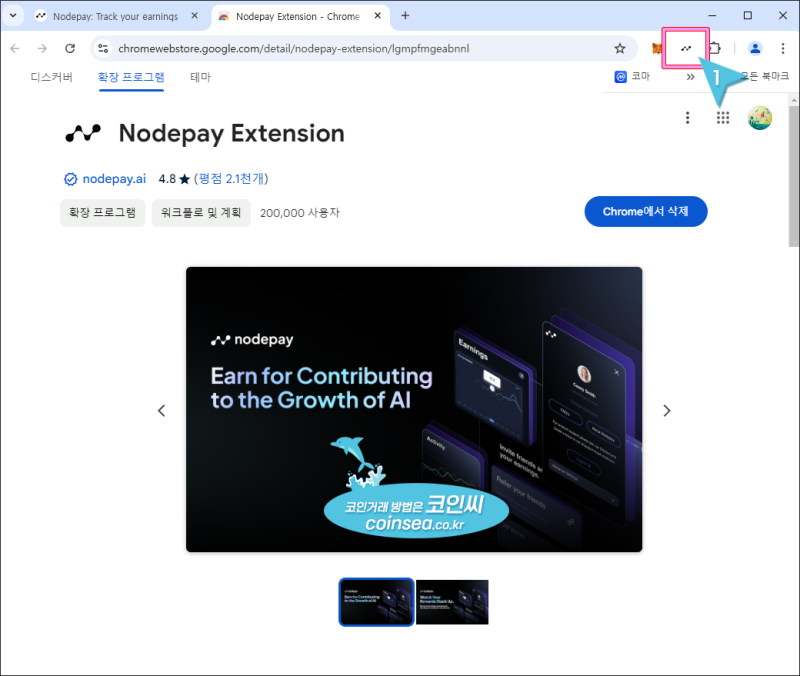This screenshot has width=800, height=676.
Task: Click the Nodepay extension icon in the toolbar
Action: (686, 47)
